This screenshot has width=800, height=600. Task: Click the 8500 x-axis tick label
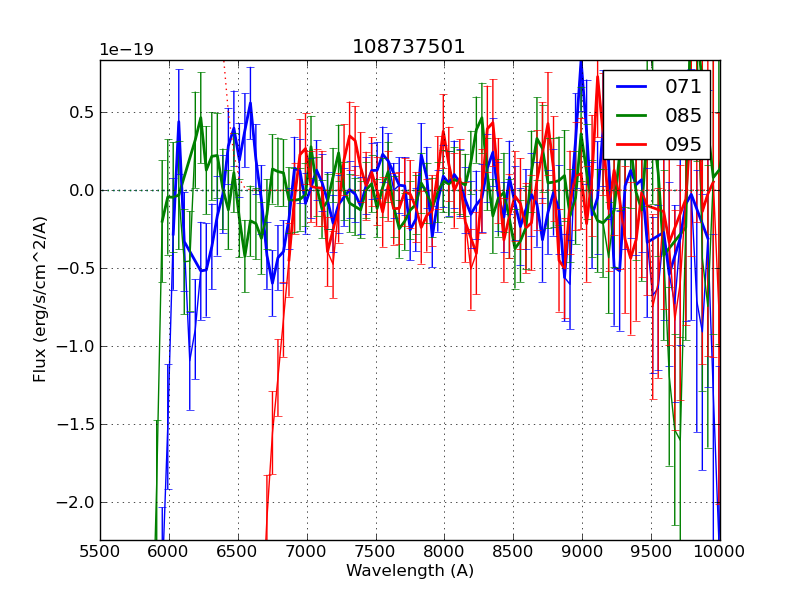(514, 550)
